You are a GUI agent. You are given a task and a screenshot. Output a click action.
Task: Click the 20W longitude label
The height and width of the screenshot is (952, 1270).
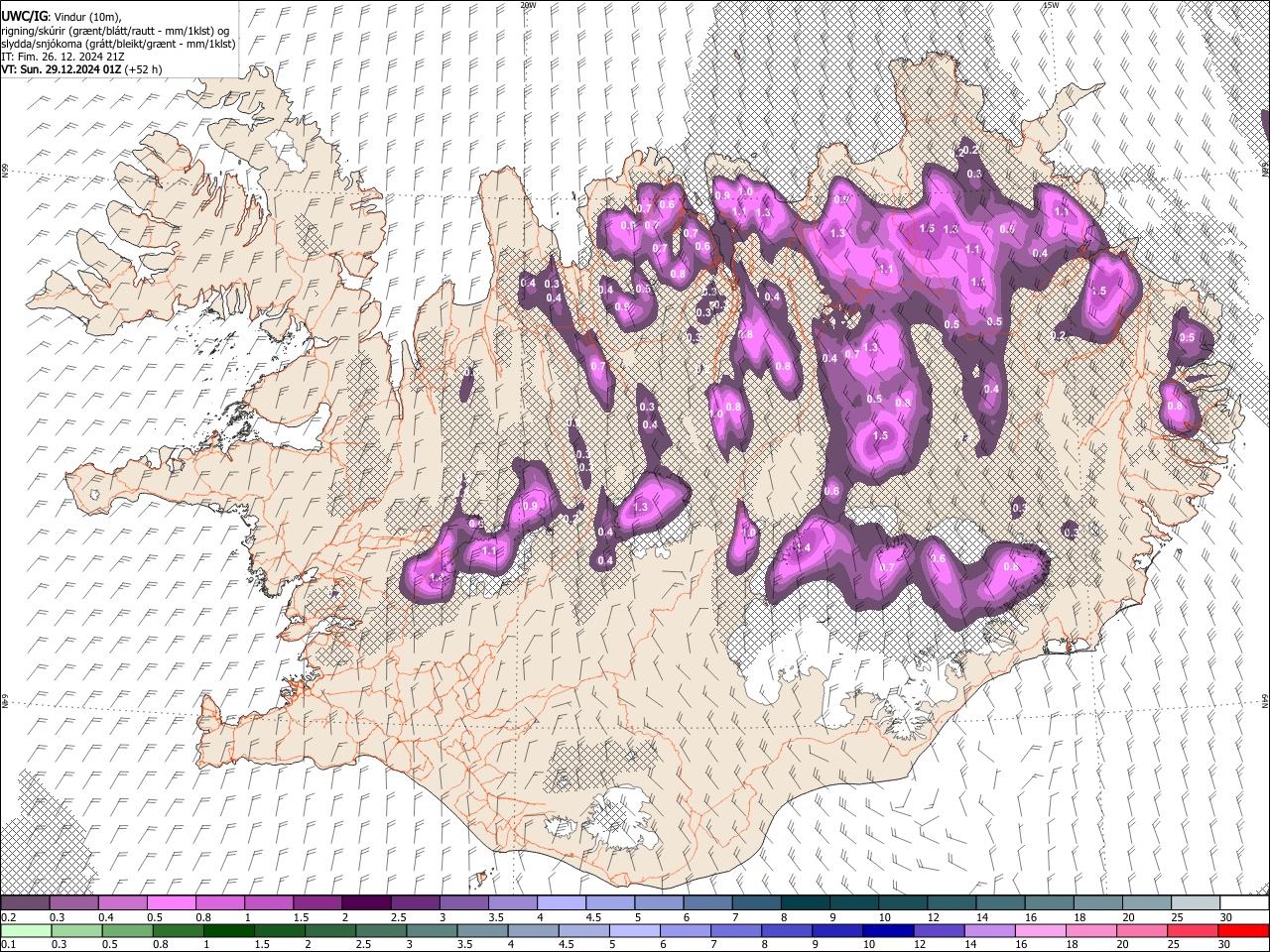click(x=528, y=5)
